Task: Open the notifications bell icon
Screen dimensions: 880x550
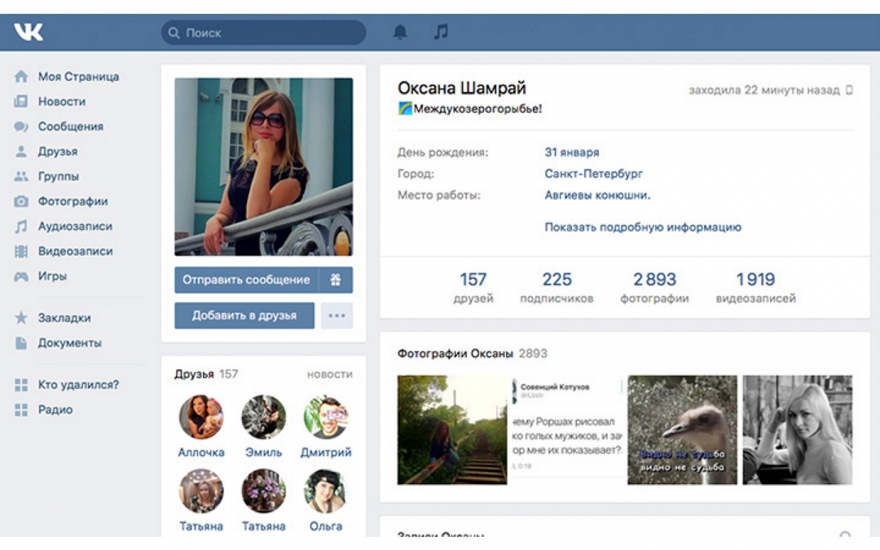Action: coord(400,32)
